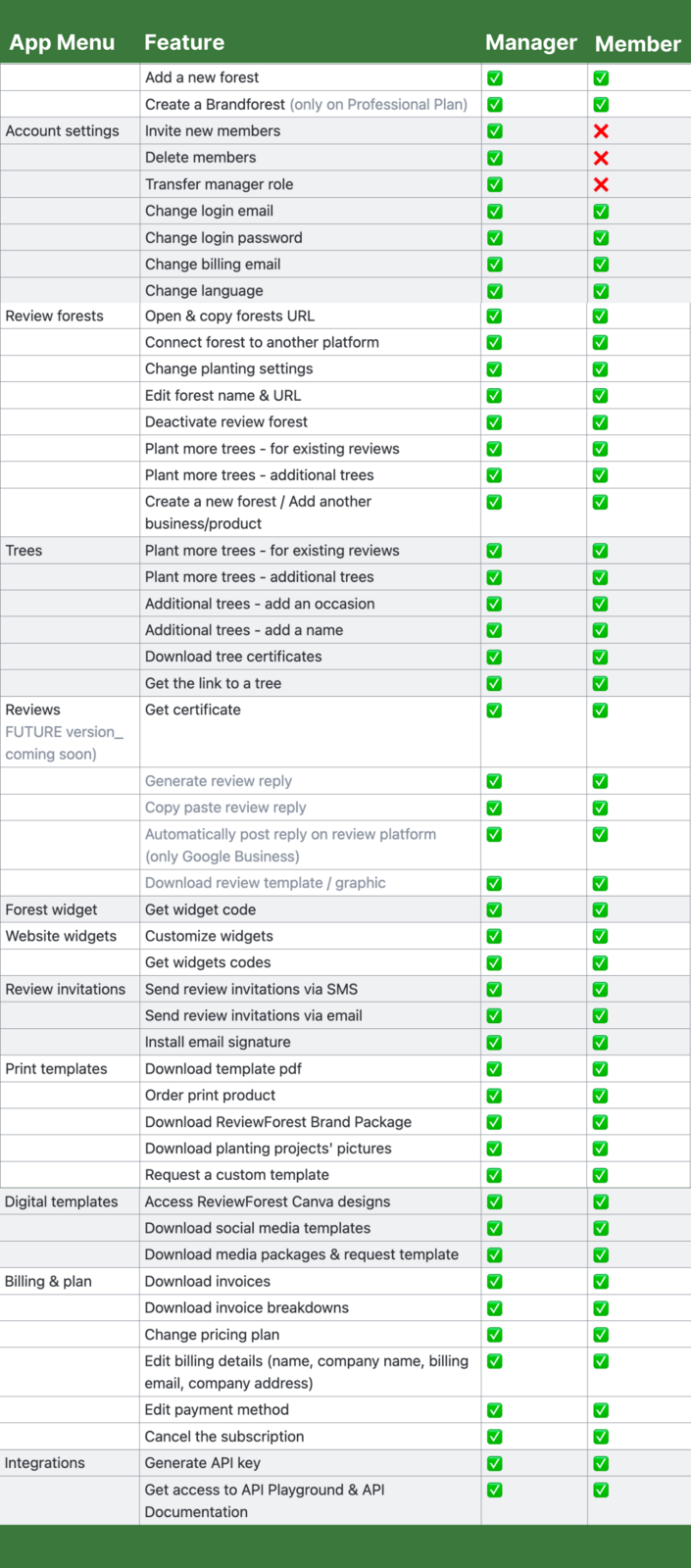691x1568 pixels.
Task: Click the App Menu column header
Action: [62, 42]
